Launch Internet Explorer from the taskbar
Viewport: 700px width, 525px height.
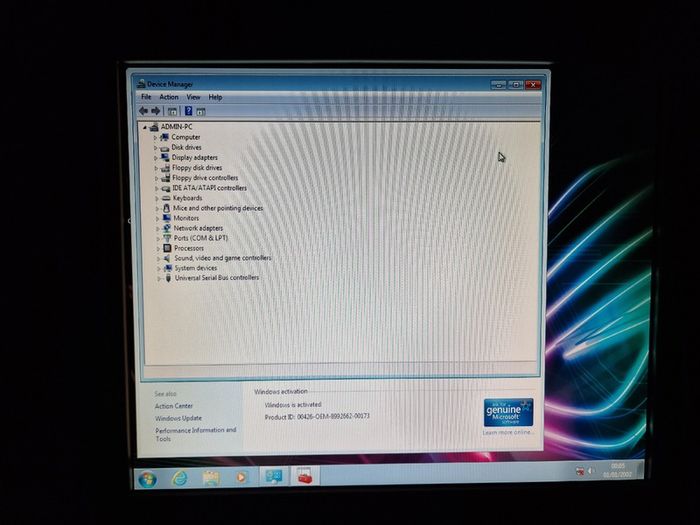pos(179,479)
